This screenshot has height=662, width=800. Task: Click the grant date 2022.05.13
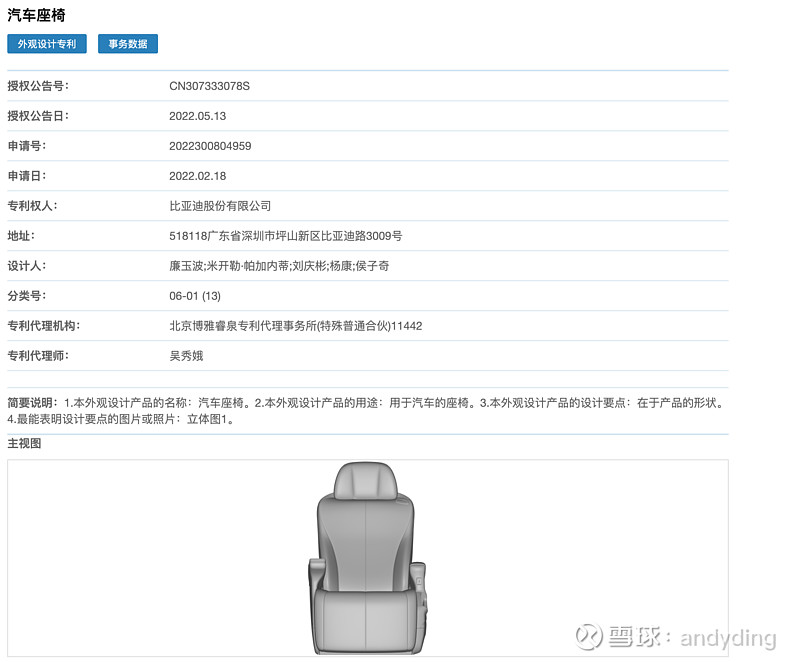(199, 116)
